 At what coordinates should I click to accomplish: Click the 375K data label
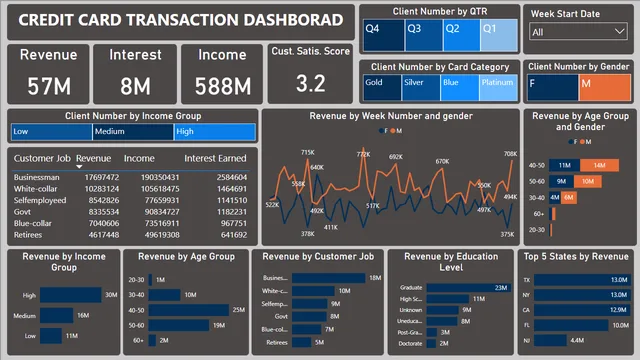[507, 234]
